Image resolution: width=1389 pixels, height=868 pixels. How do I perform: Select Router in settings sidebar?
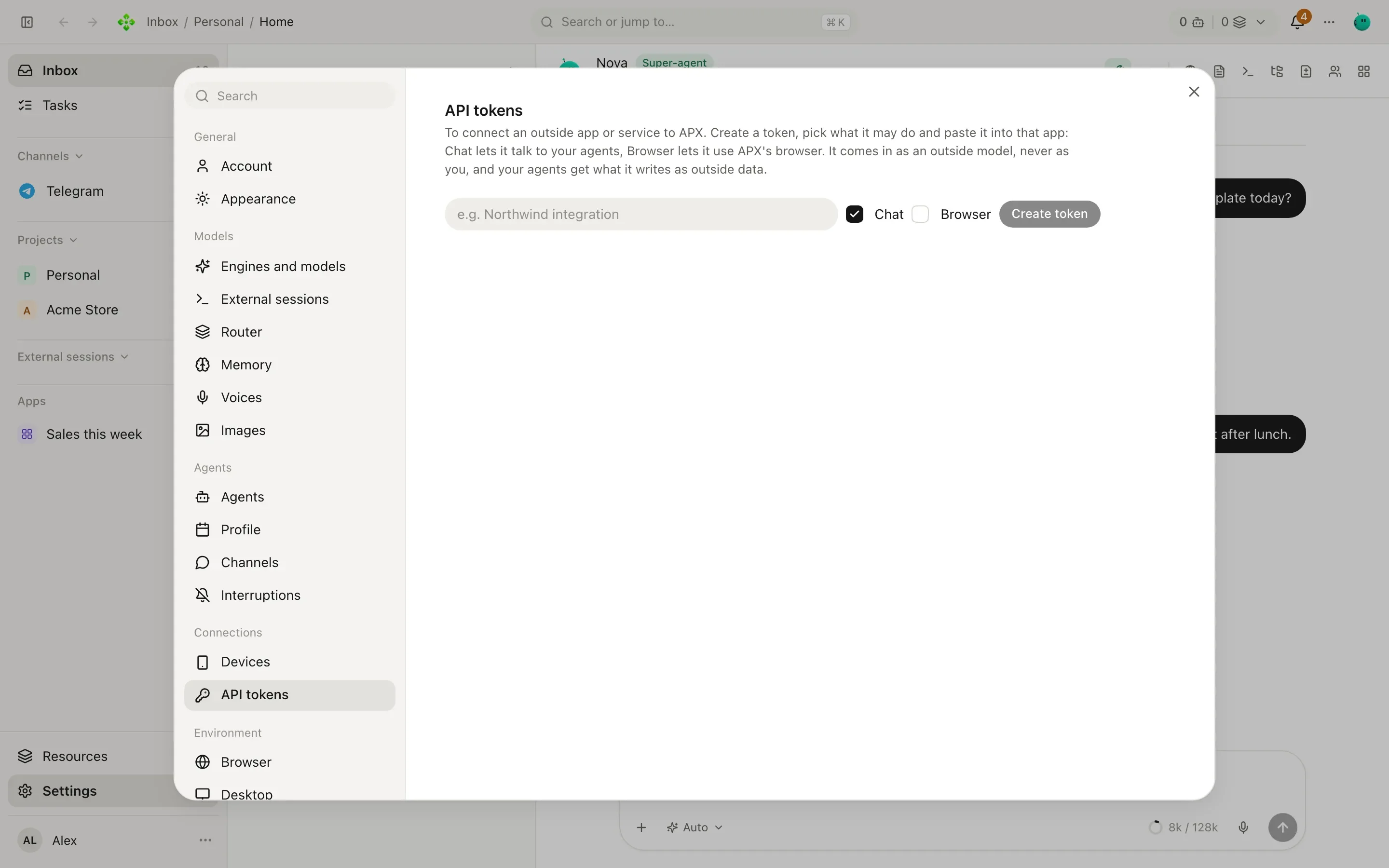point(290,332)
